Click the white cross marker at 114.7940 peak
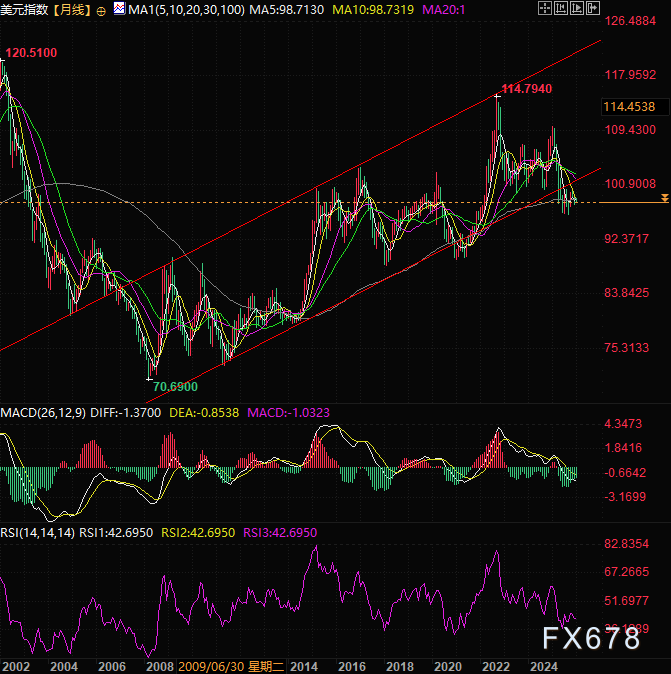 496,96
